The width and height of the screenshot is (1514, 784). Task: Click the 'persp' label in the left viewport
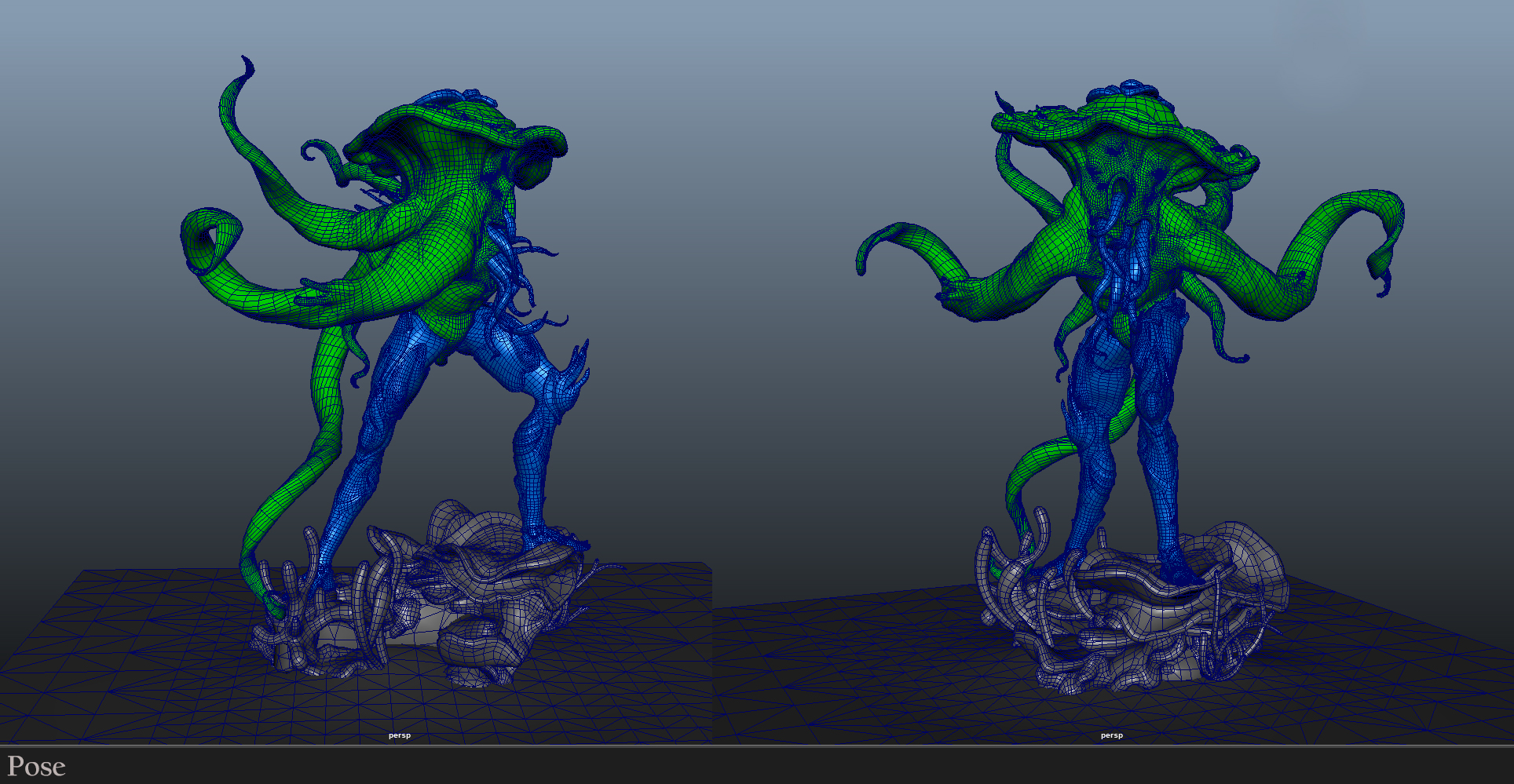pyautogui.click(x=400, y=735)
